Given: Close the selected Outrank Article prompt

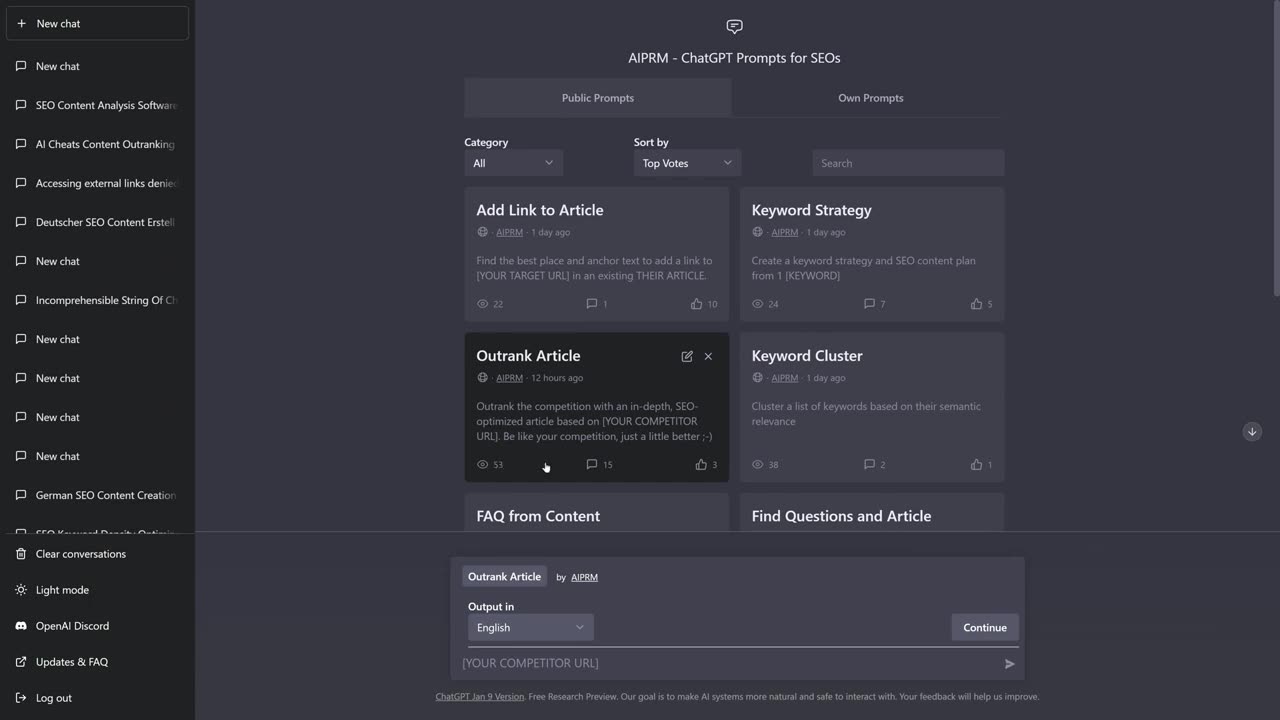Looking at the screenshot, I should click(708, 356).
